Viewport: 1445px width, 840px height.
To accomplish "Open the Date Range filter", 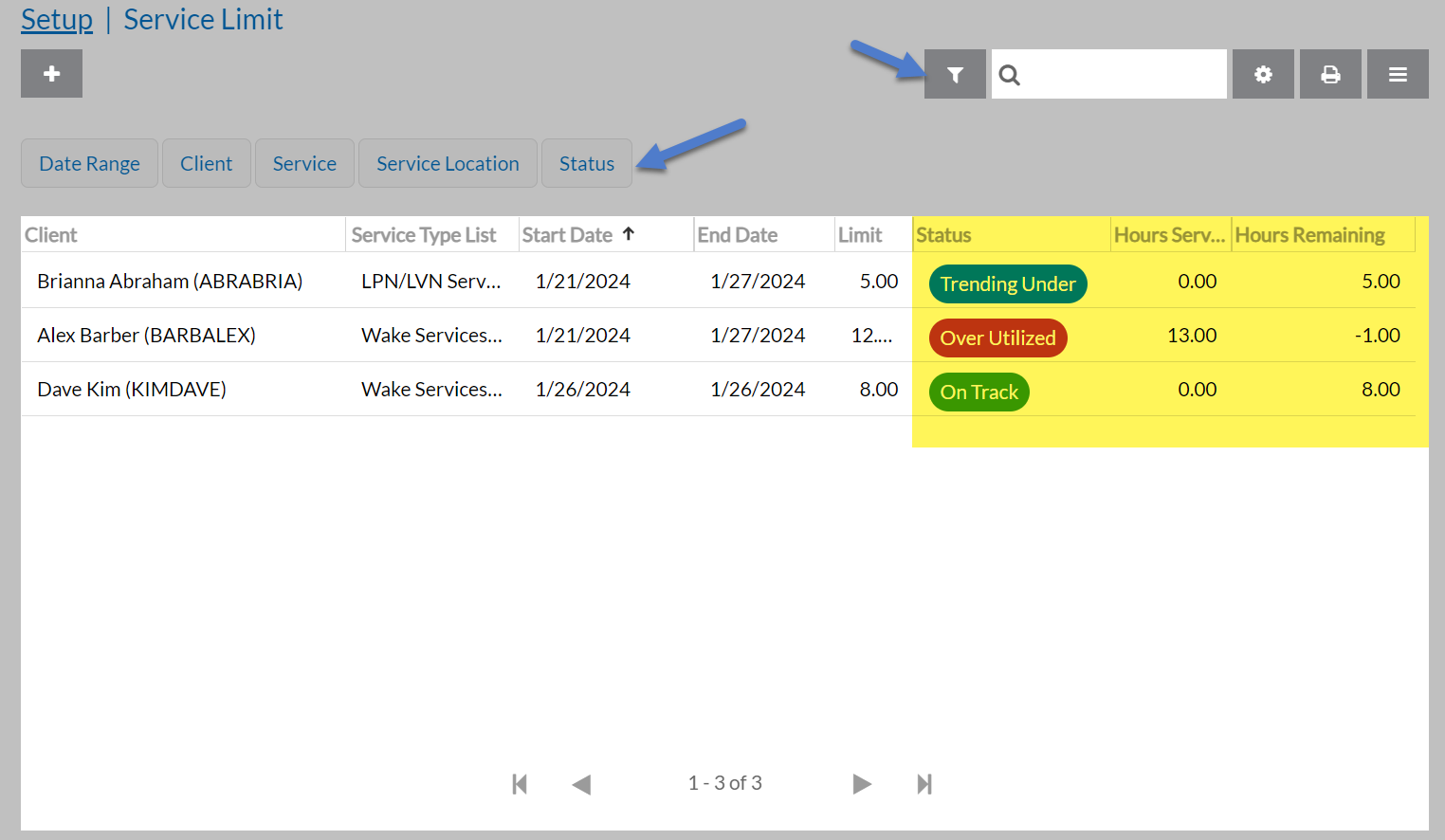I will point(89,163).
